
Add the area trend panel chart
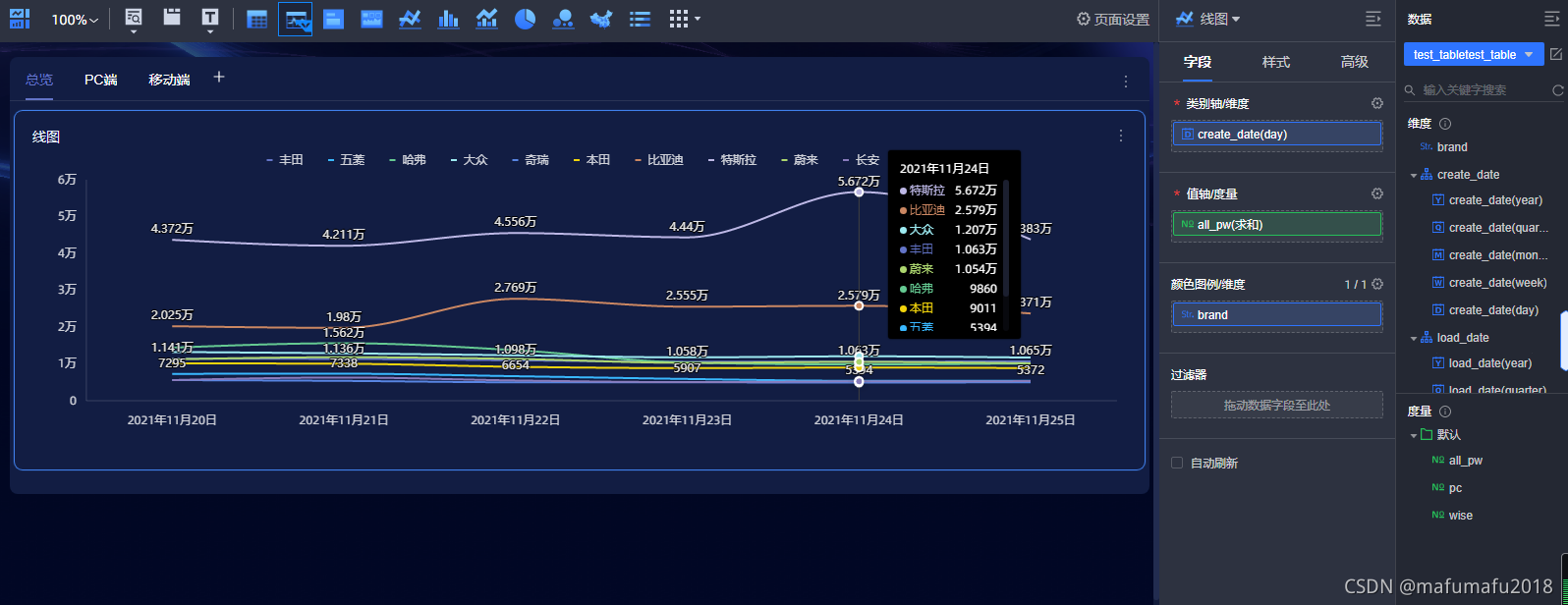(371, 19)
